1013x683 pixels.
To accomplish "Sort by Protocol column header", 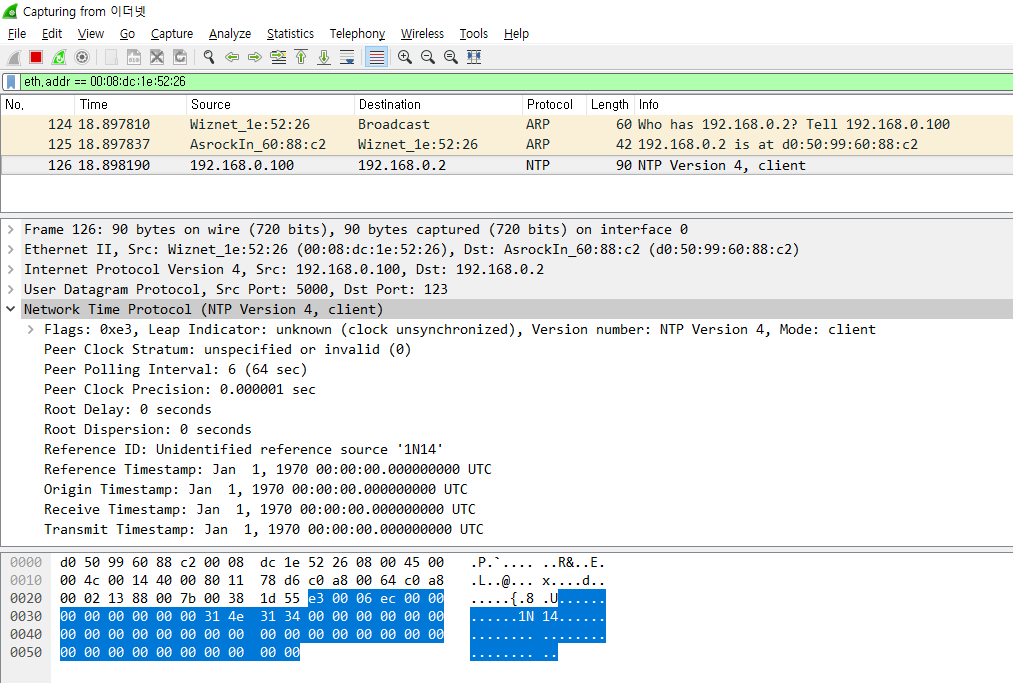I will pos(554,105).
